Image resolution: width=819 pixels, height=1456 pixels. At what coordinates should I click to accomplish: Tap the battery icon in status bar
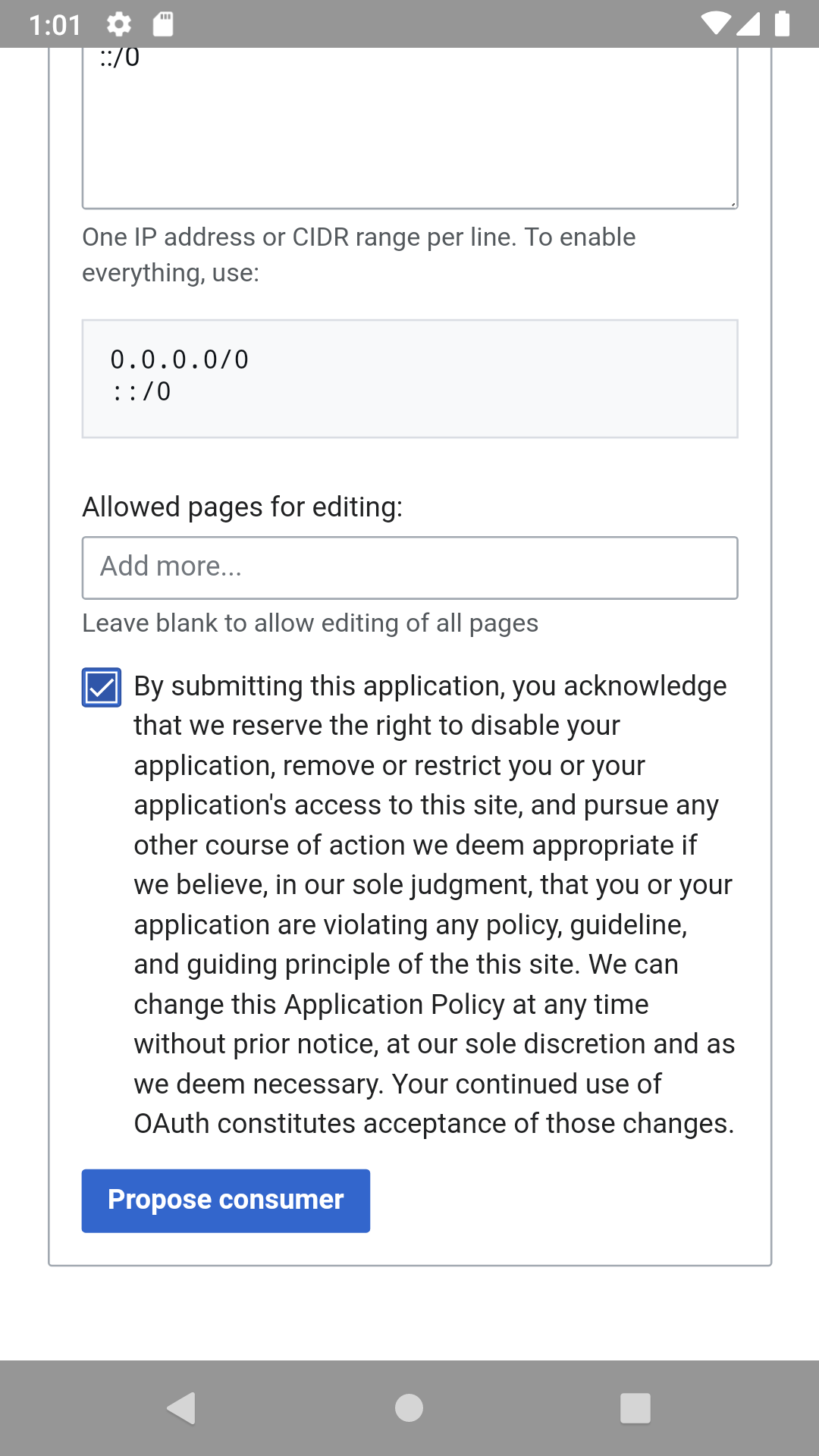tap(782, 24)
